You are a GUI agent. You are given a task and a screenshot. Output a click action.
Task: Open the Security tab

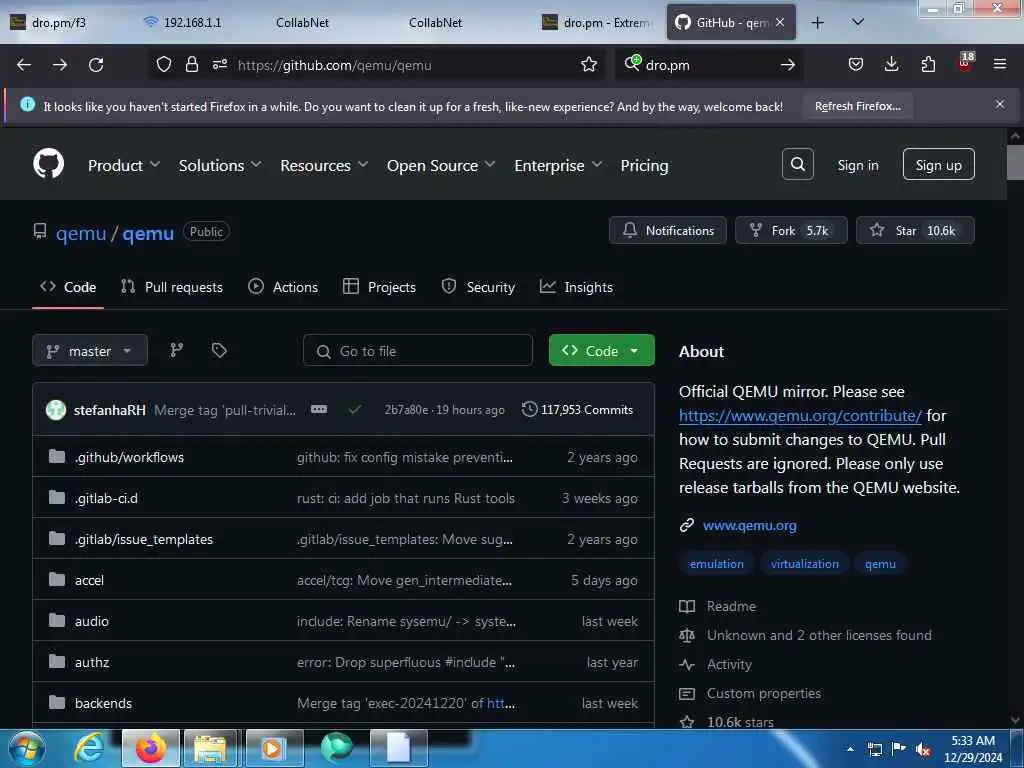pyautogui.click(x=478, y=287)
